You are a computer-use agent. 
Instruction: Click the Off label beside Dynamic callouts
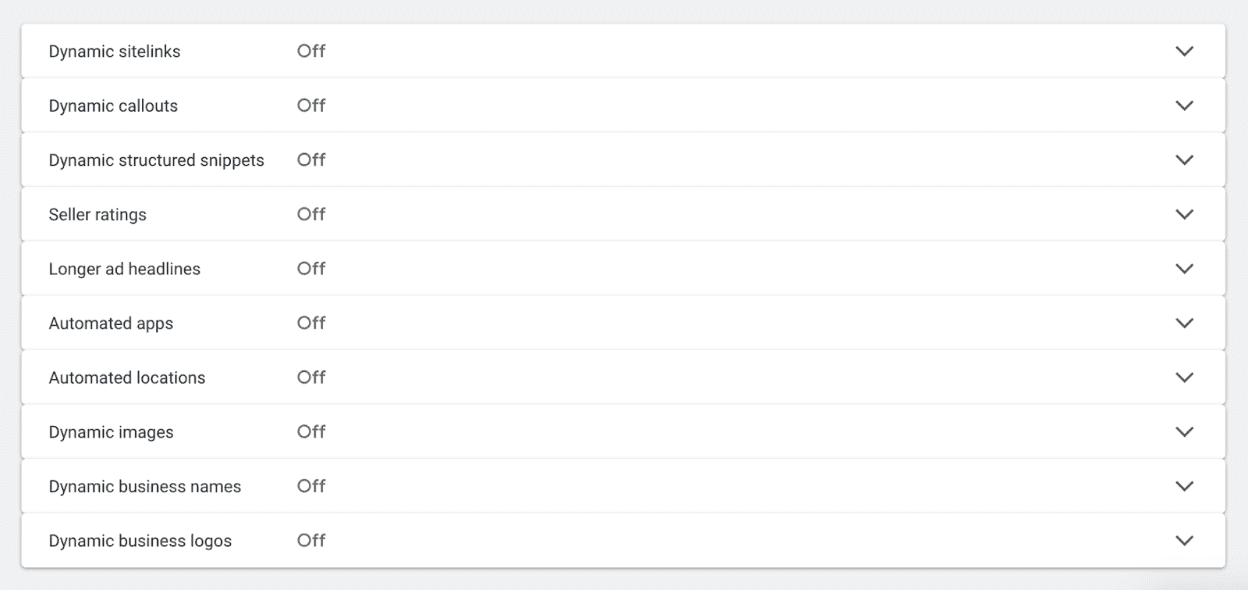pos(311,105)
